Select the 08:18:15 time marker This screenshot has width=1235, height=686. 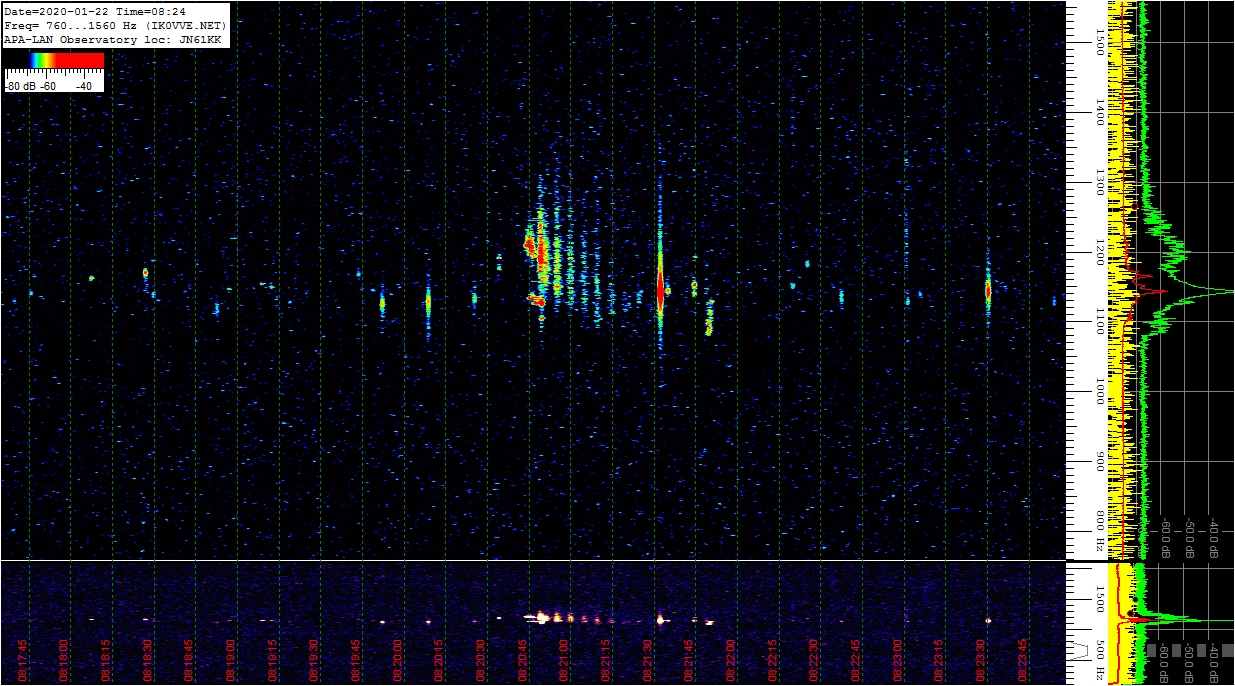106,659
